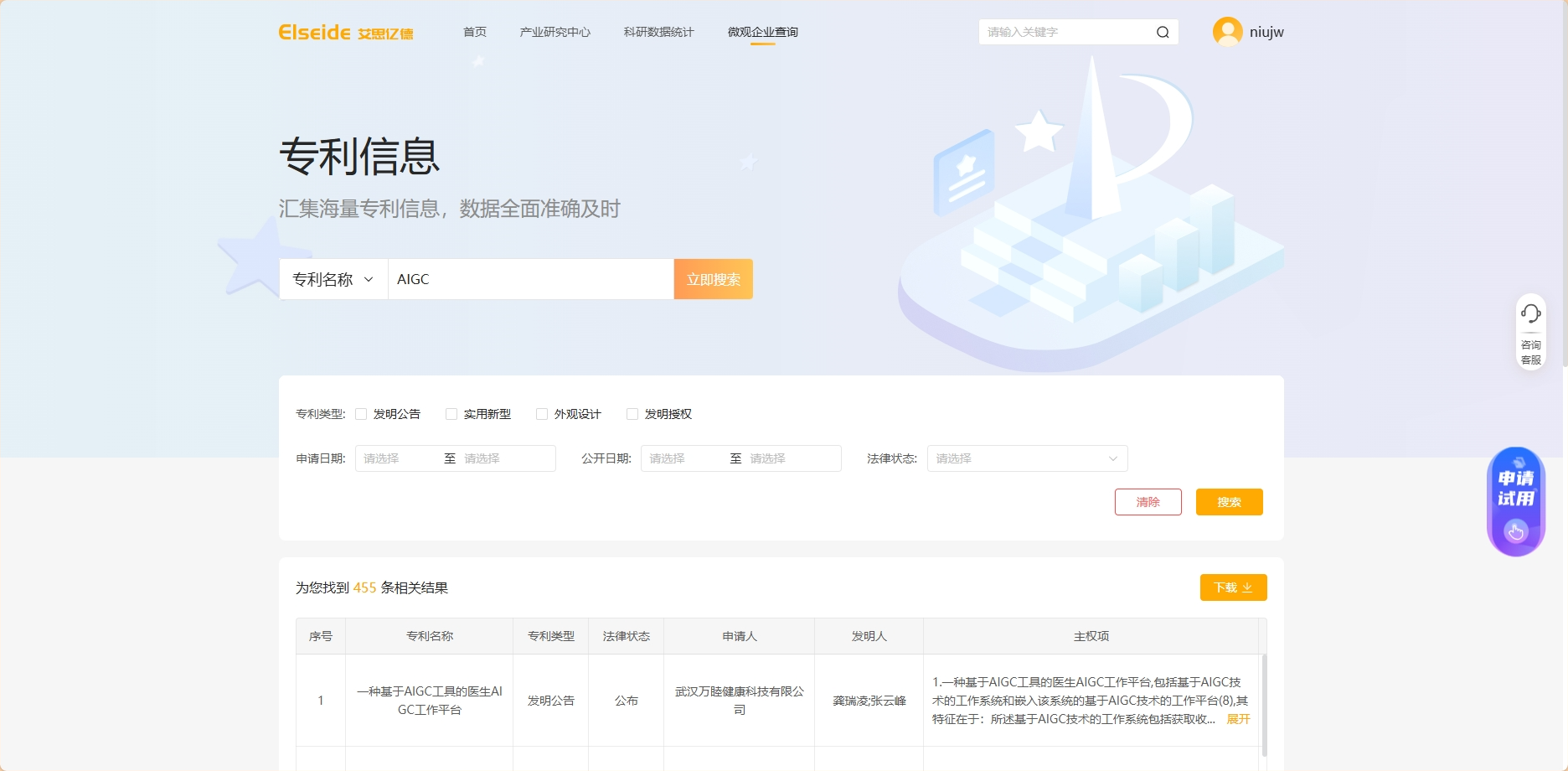This screenshot has width=1568, height=771.
Task: Open 科研数据统计 menu item
Action: (659, 32)
